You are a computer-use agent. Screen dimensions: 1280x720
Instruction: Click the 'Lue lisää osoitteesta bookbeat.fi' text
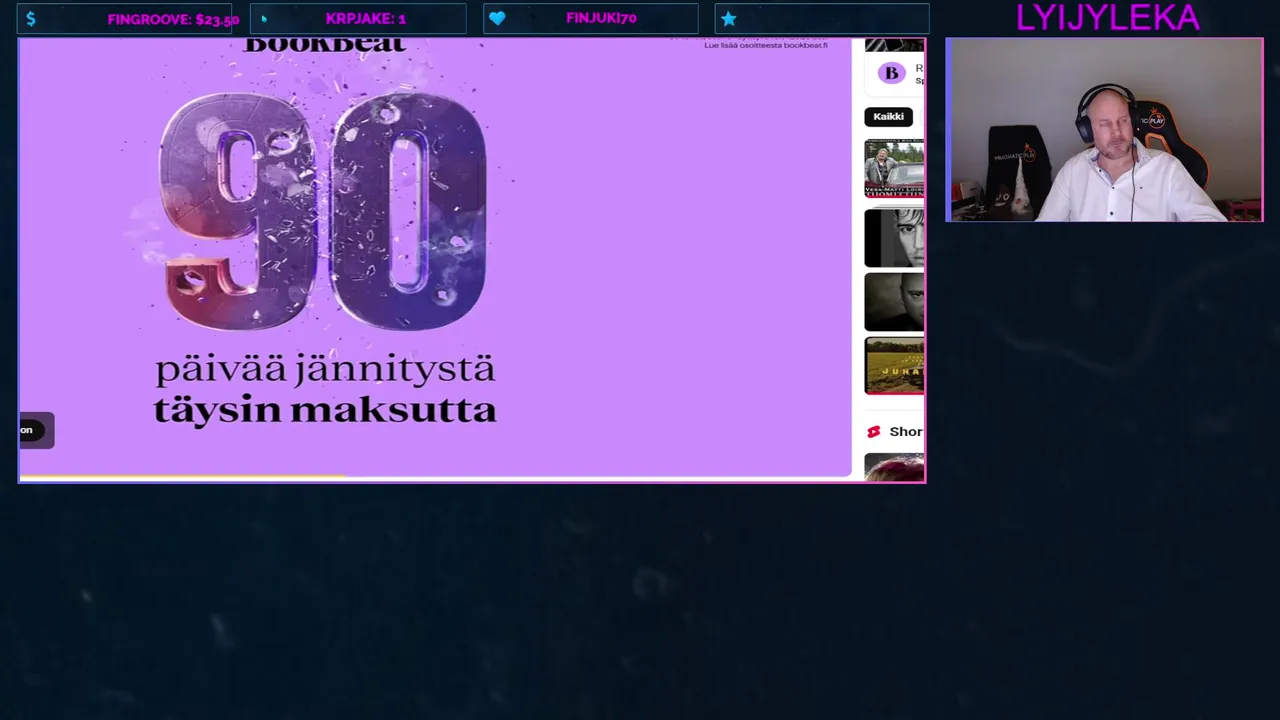click(766, 45)
